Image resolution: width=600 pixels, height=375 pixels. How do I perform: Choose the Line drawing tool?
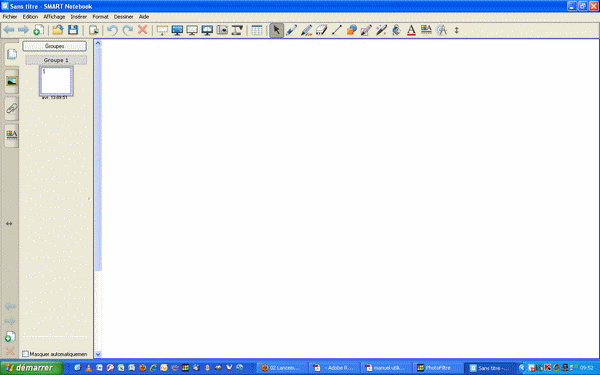click(336, 30)
